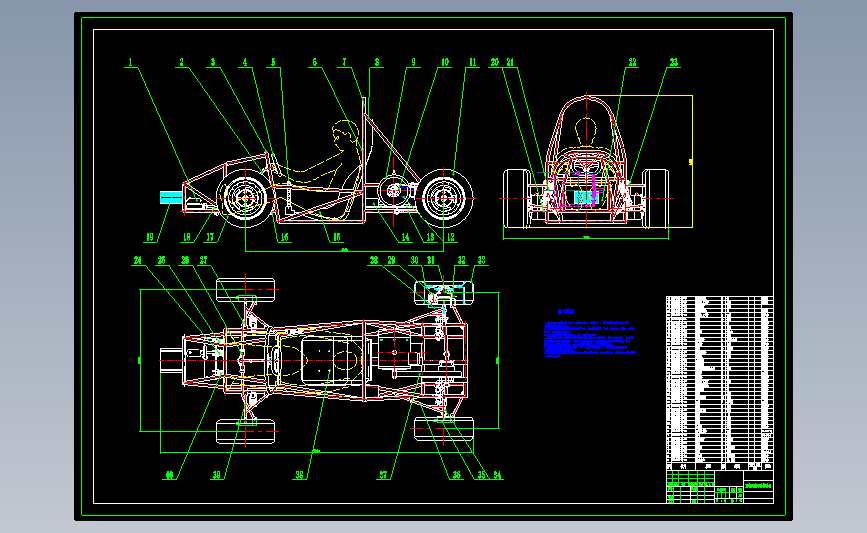The image size is (867, 533).
Task: Click the parts list table on the right
Action: point(719,383)
